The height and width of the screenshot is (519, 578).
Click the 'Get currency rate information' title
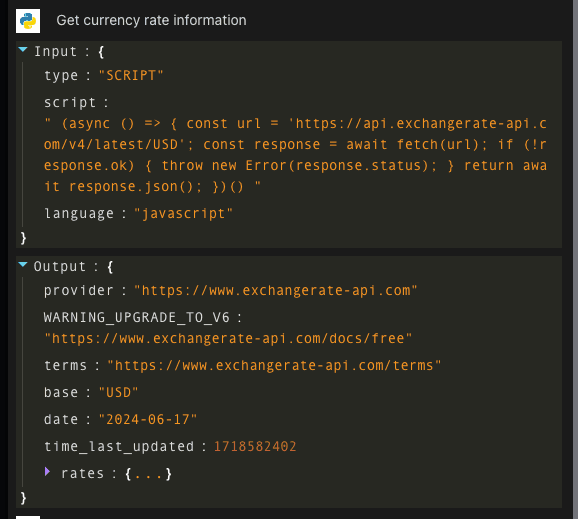tap(151, 20)
